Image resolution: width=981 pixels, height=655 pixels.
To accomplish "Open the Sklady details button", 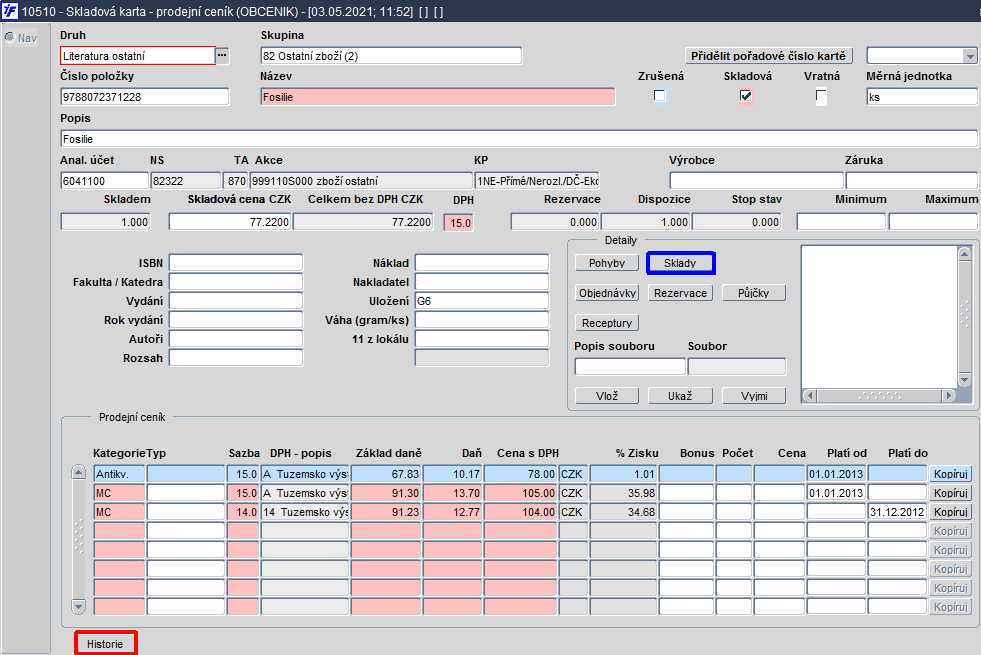I will tap(680, 263).
